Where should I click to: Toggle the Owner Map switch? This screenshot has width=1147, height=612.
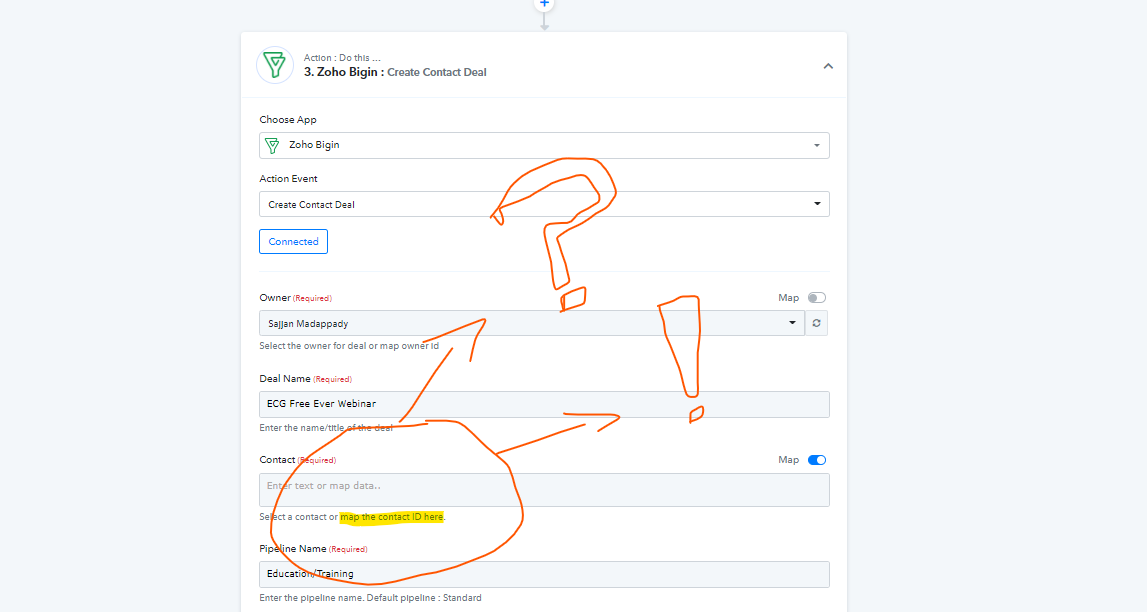[816, 298]
